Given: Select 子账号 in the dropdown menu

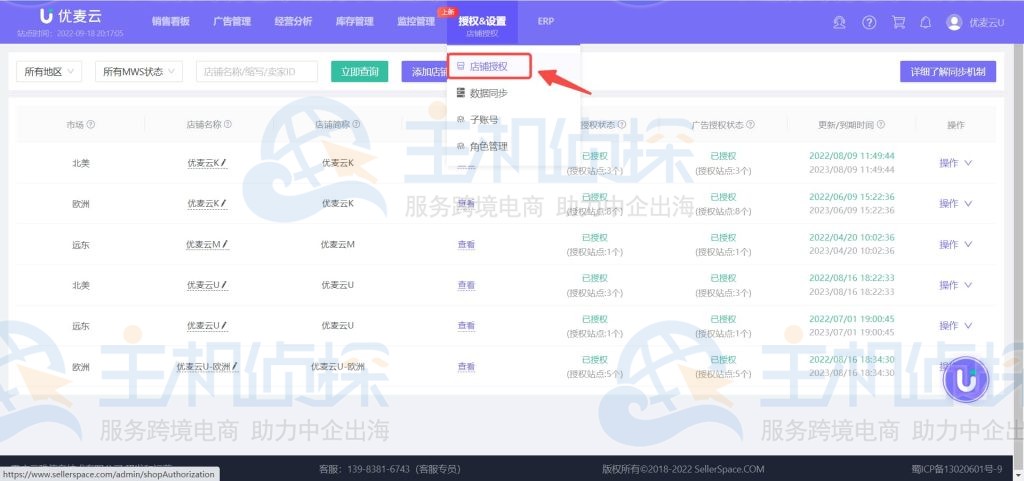Looking at the screenshot, I should 483,119.
